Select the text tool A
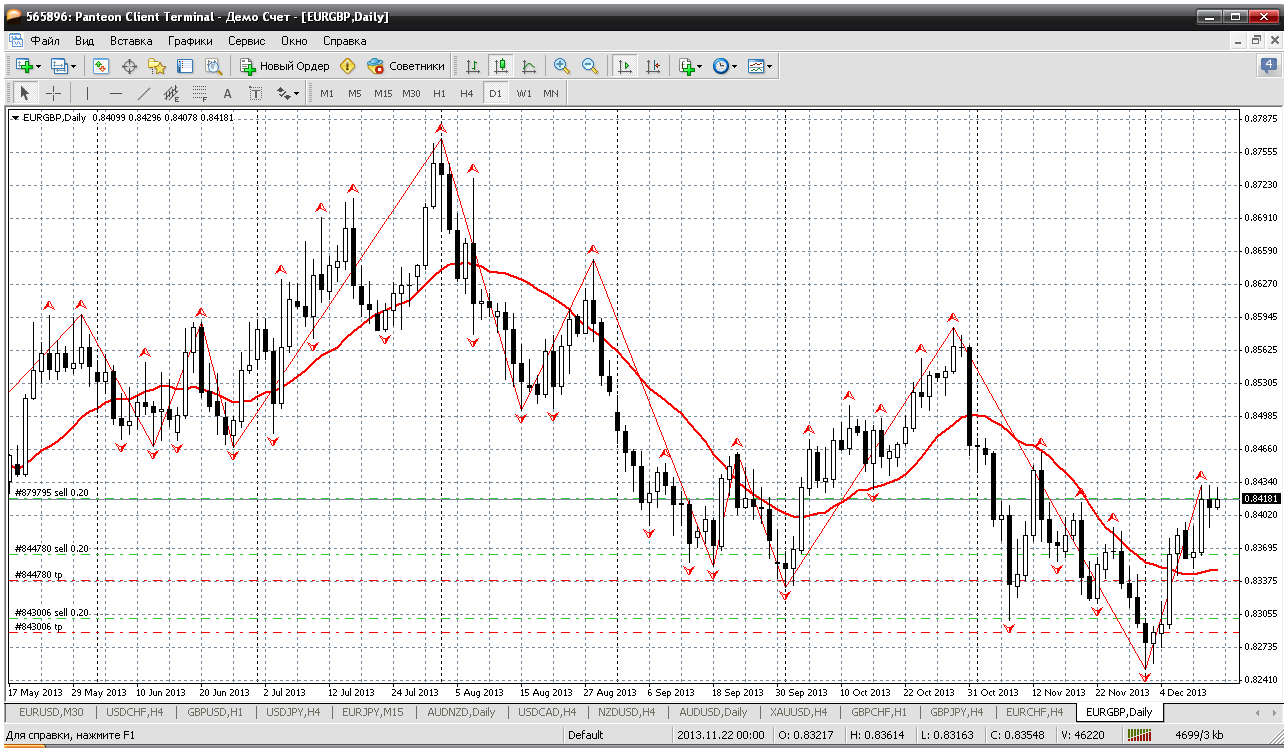This screenshot has width=1288, height=748. tap(227, 93)
